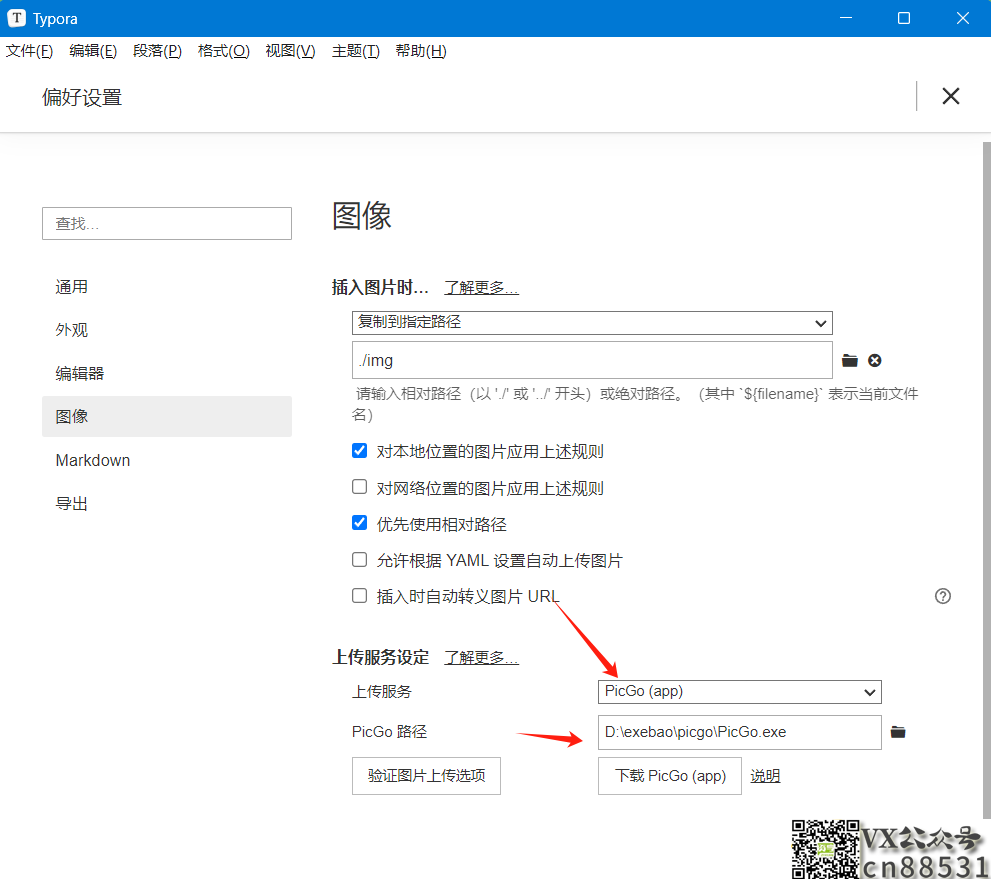
Task: Open 了解更多 link beside 插入图片时
Action: click(481, 288)
